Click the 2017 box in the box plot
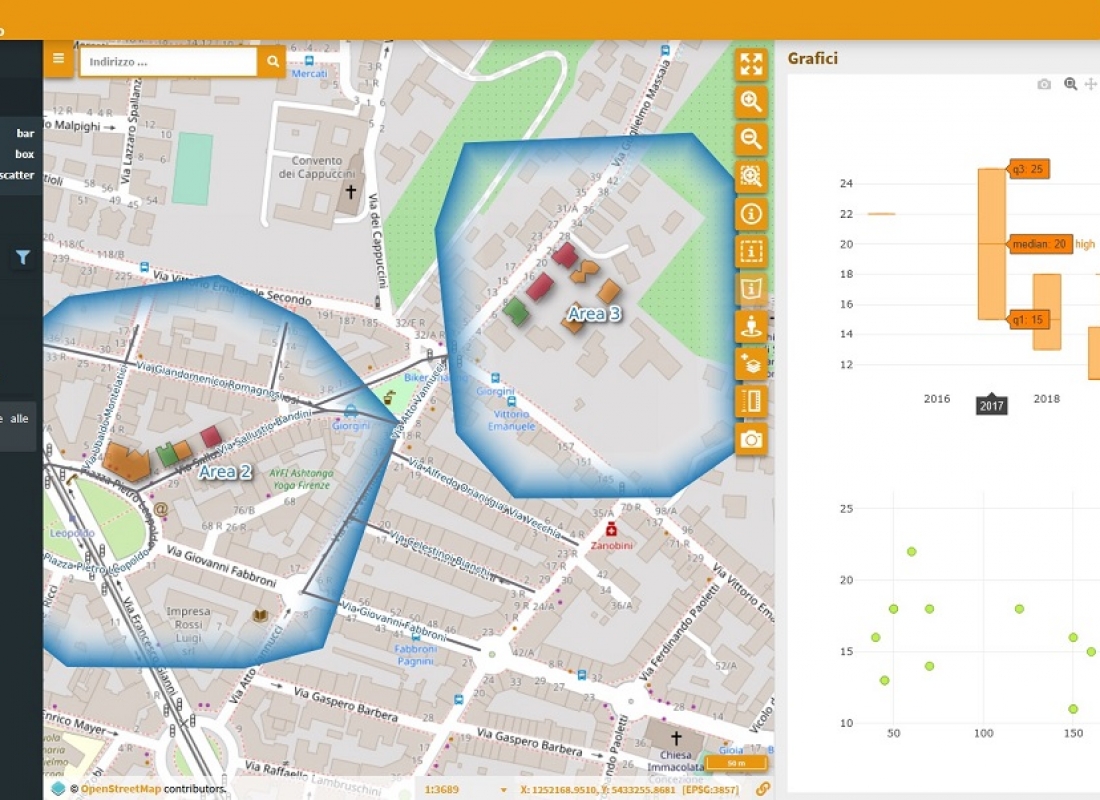 (992, 244)
